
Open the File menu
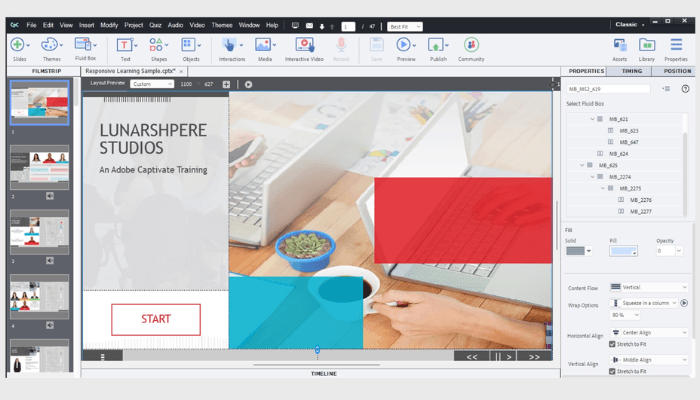[x=31, y=25]
